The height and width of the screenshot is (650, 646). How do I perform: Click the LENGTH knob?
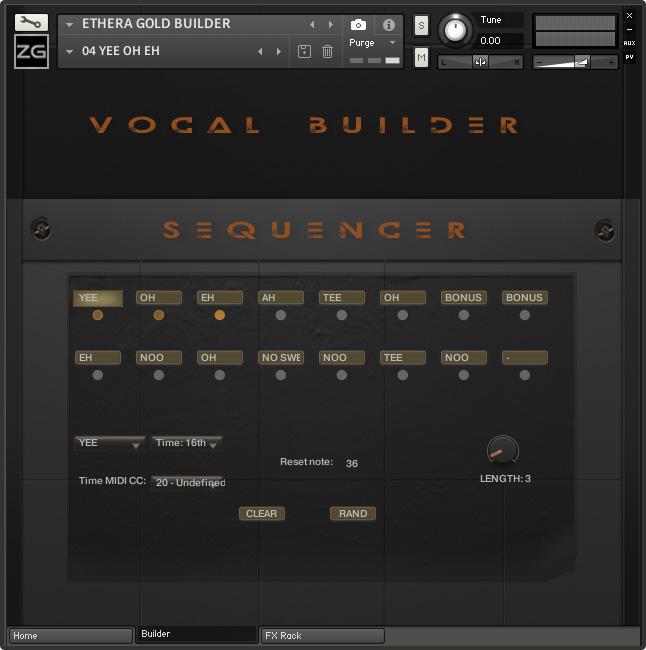(503, 450)
